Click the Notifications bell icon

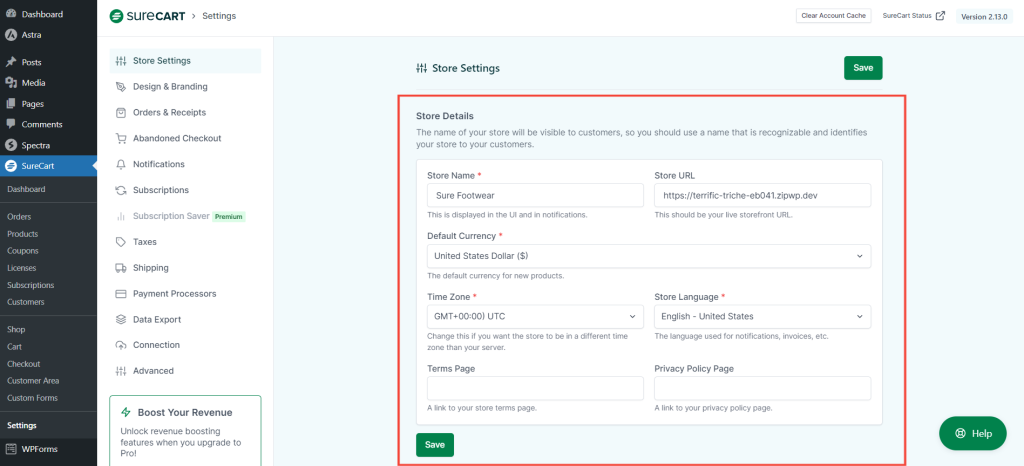pos(121,164)
